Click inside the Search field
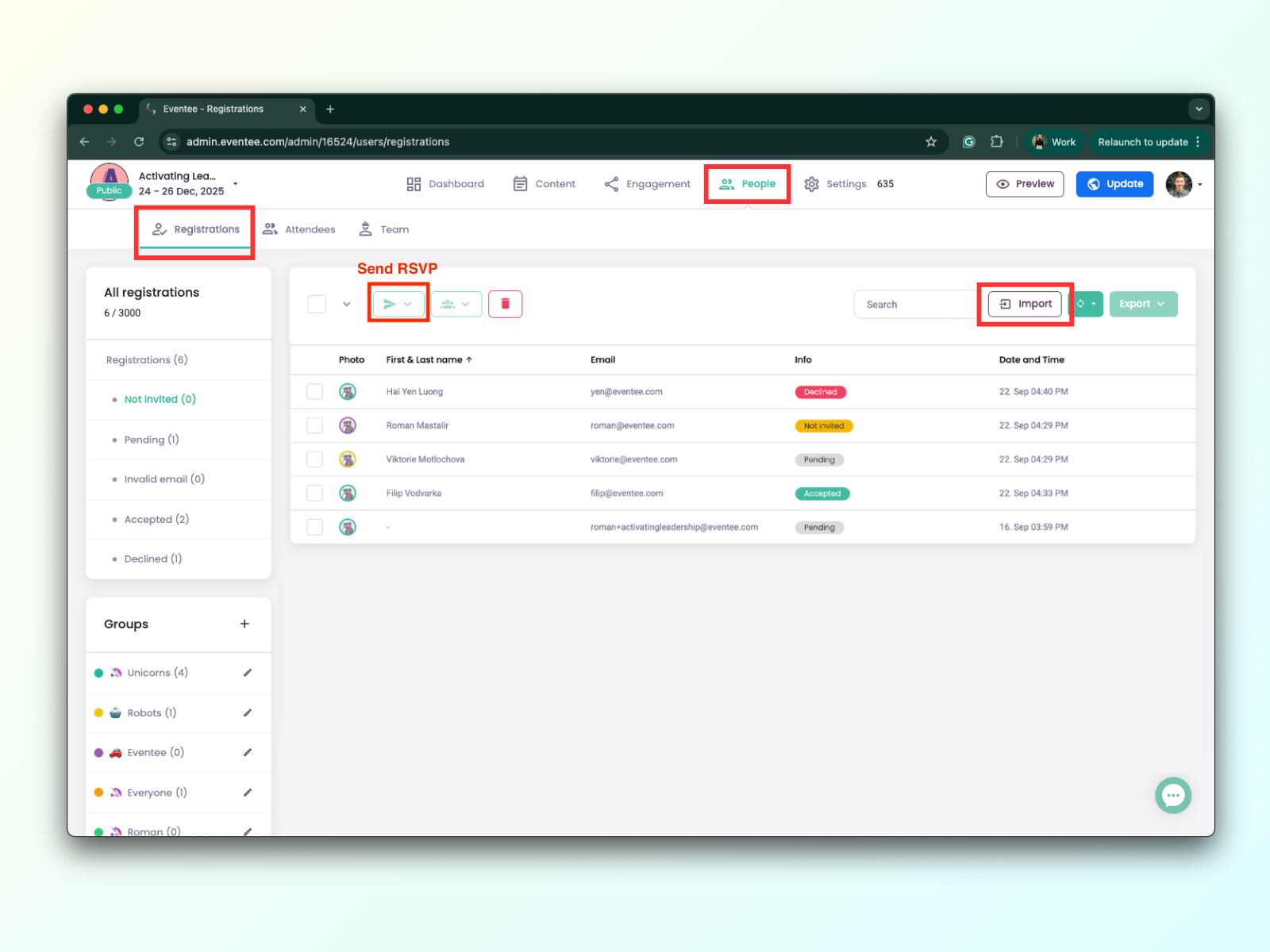This screenshot has height=952, width=1270. [x=913, y=304]
